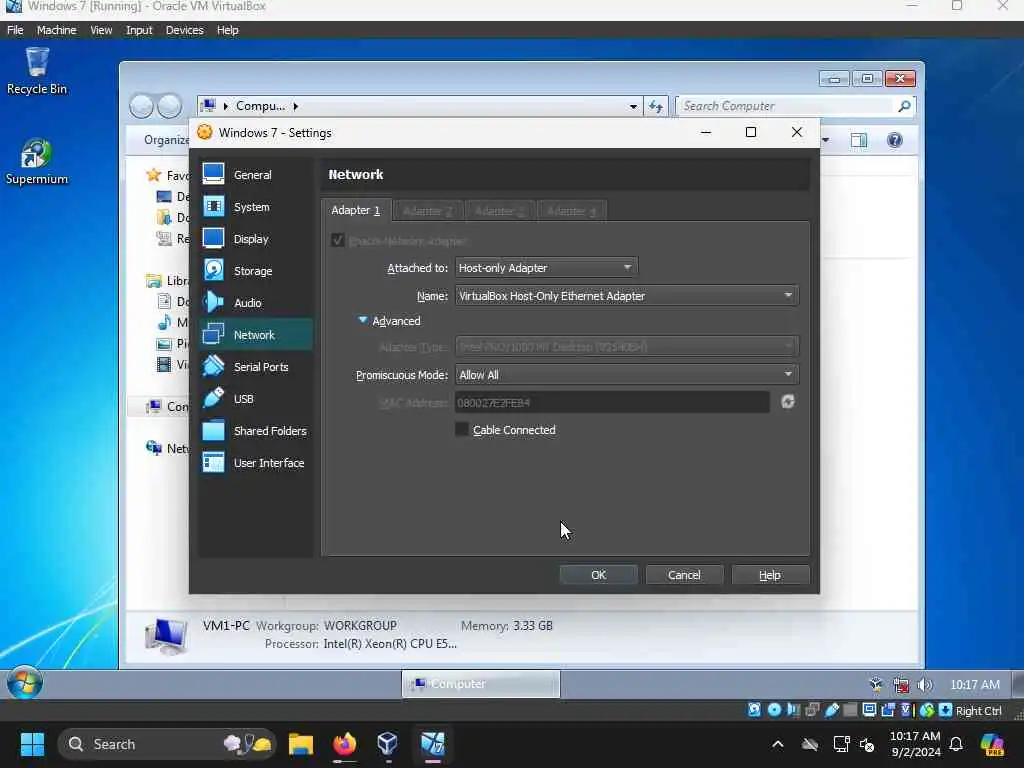Screen dimensions: 1024x768
Task: Click the optical disk indicator in VM status bar
Action: [x=775, y=710]
